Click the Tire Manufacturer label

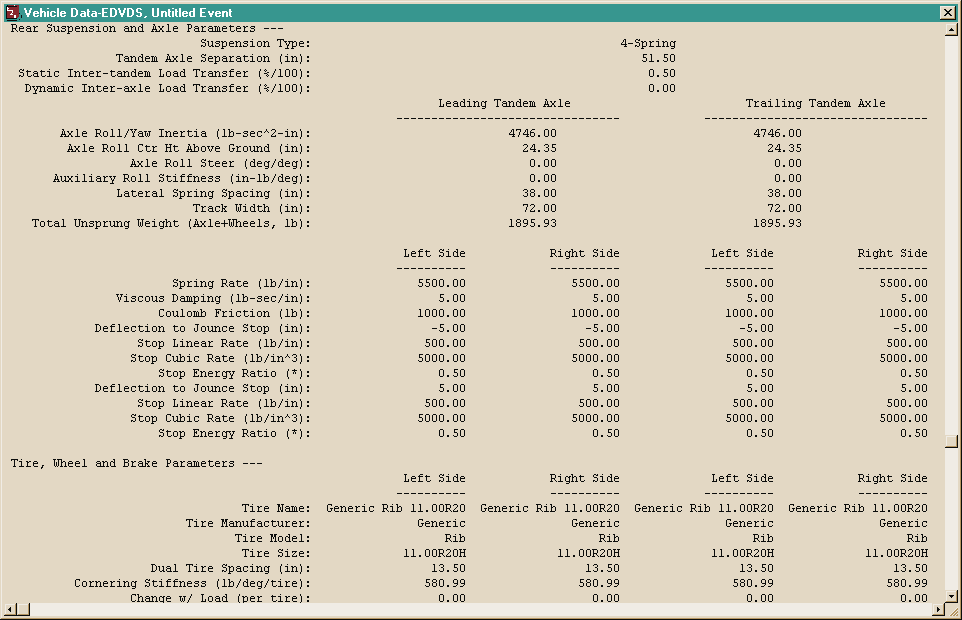point(248,523)
